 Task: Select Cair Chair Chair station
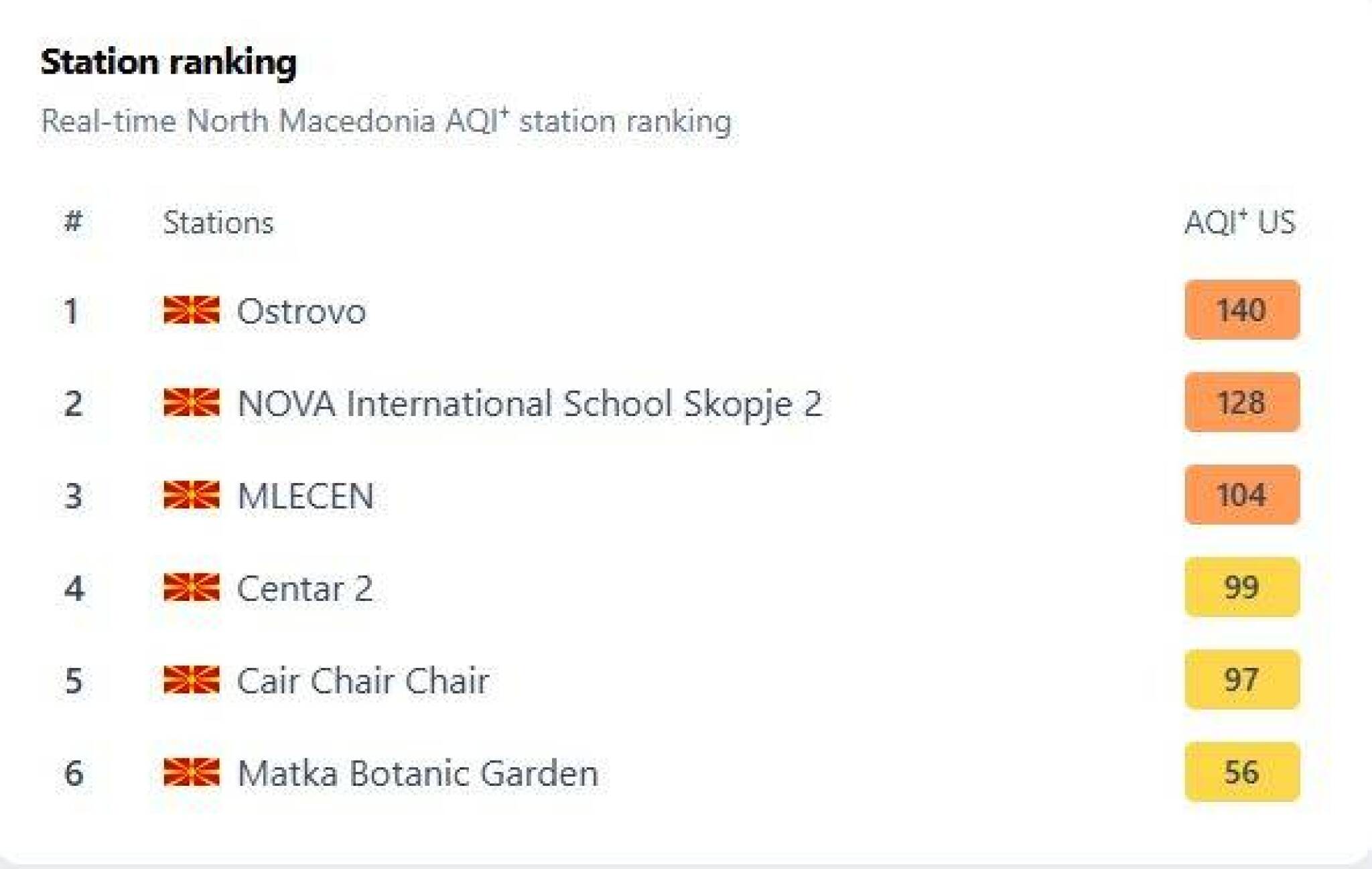[x=363, y=681]
